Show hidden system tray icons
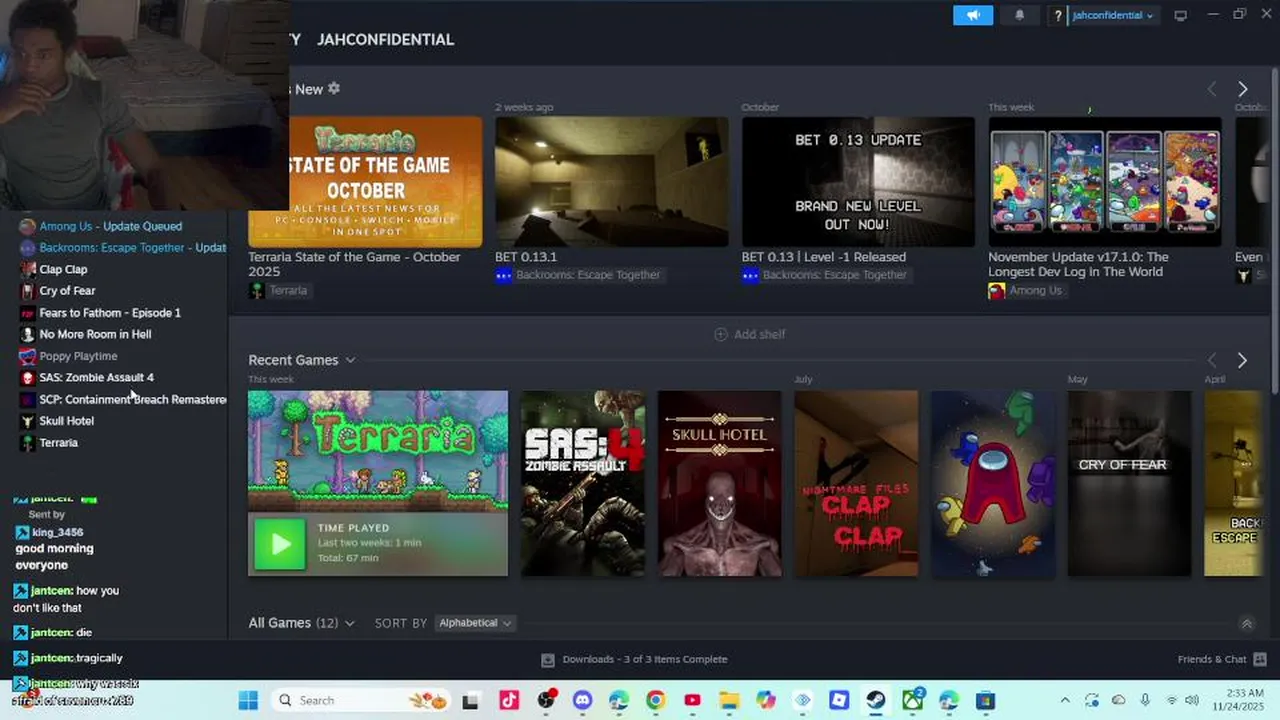 1064,701
